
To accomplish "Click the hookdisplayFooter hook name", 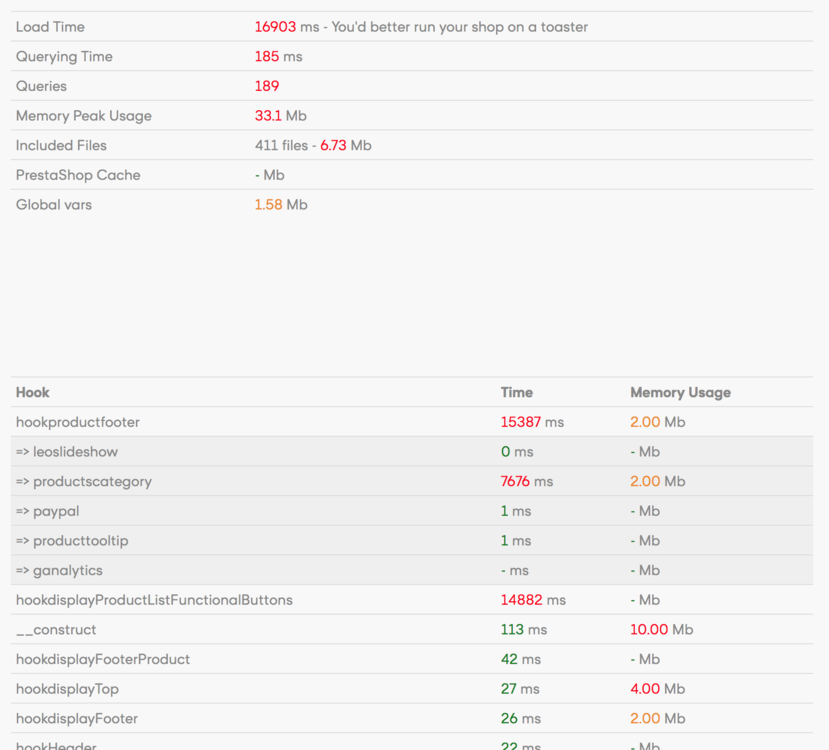I will tap(77, 719).
